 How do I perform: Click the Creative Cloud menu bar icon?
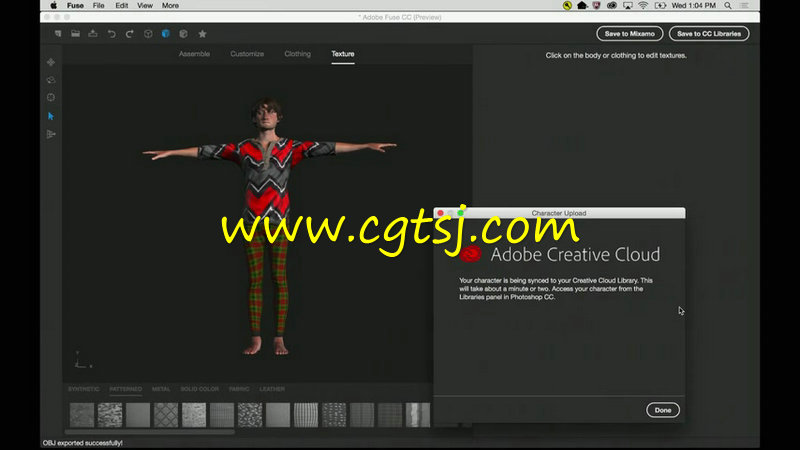point(612,6)
